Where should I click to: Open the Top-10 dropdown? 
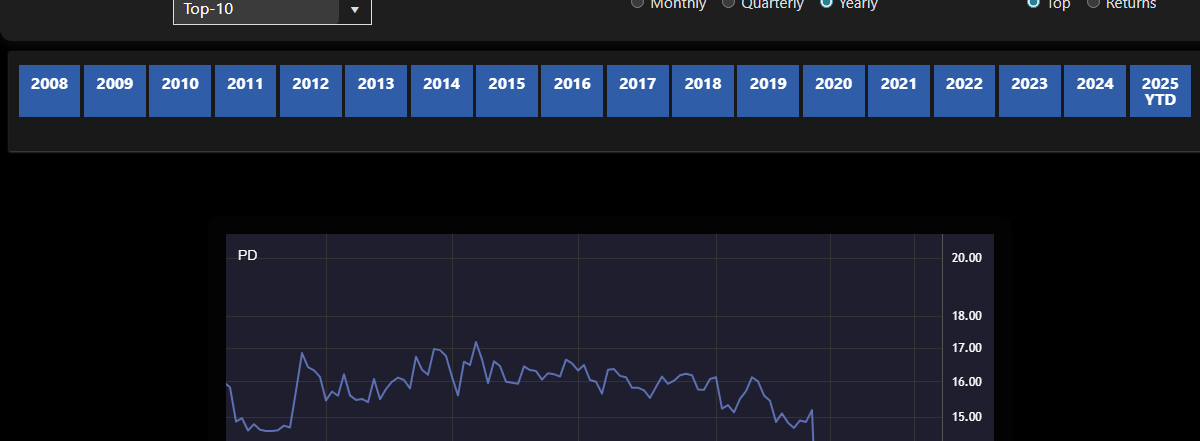pos(272,9)
